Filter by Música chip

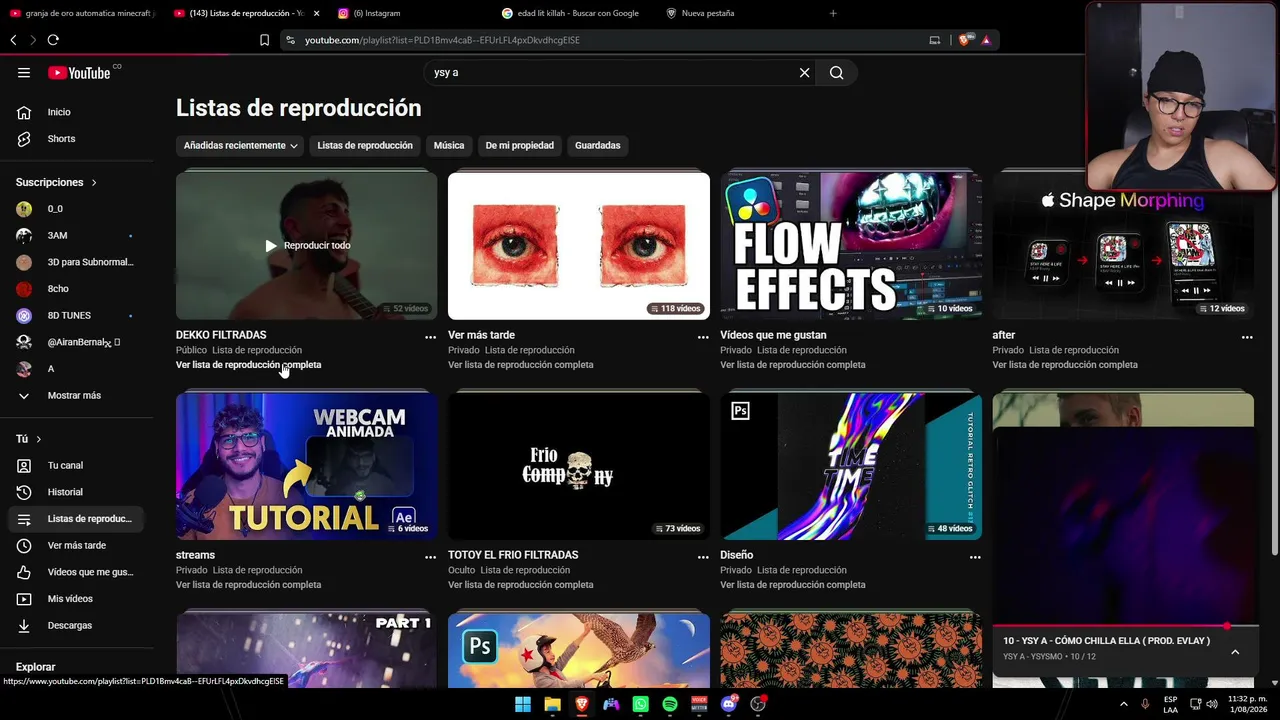tap(449, 146)
